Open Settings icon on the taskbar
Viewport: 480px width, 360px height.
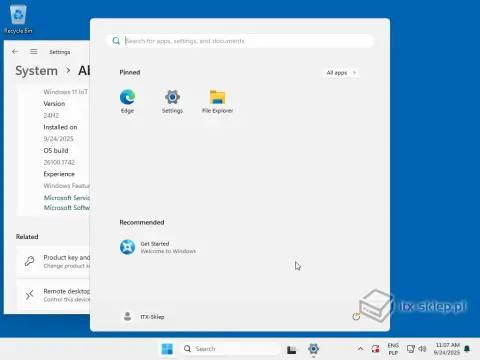[313, 349]
